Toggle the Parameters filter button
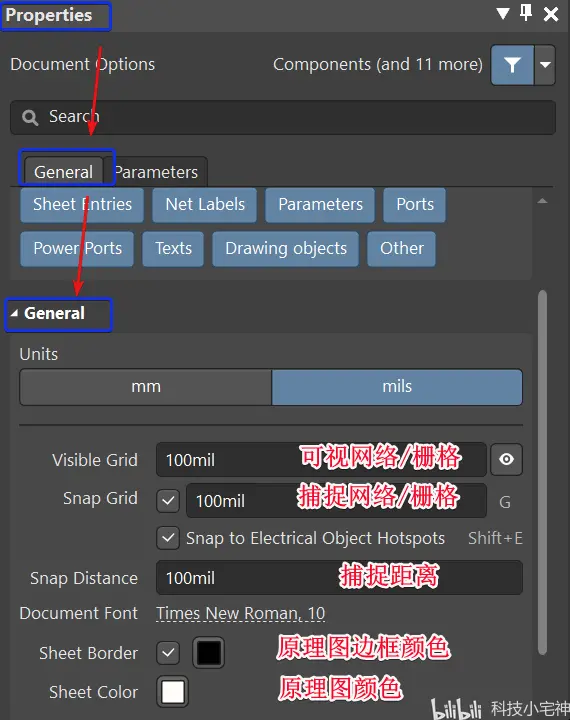 pos(320,205)
